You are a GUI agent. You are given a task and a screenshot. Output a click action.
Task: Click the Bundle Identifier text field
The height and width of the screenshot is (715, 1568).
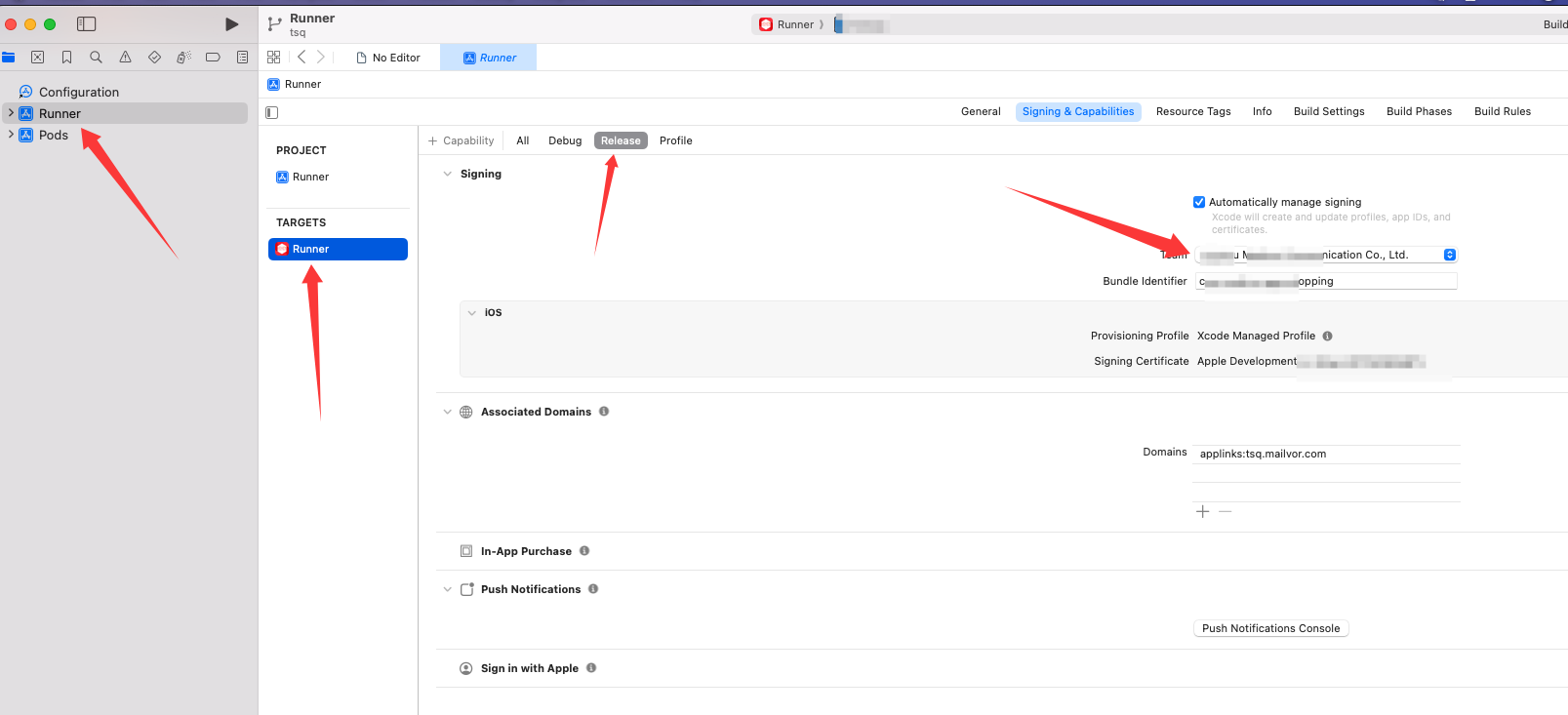tap(1325, 281)
